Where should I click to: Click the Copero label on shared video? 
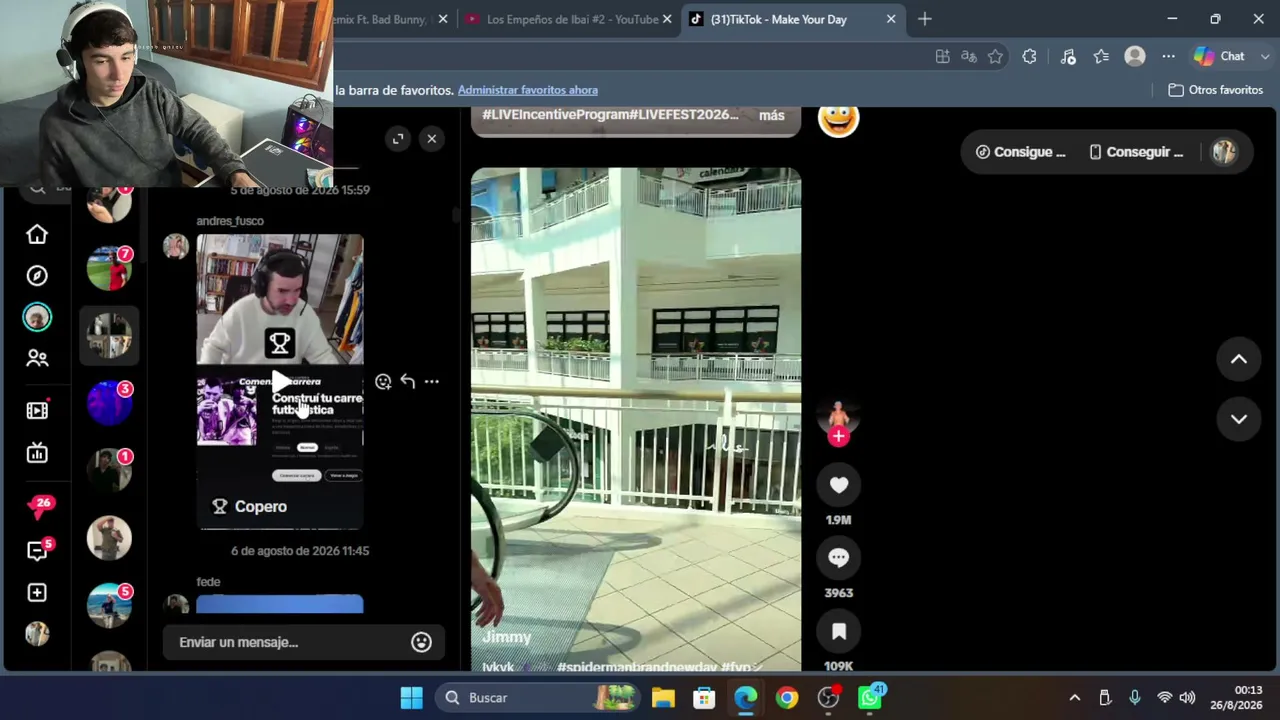click(250, 507)
